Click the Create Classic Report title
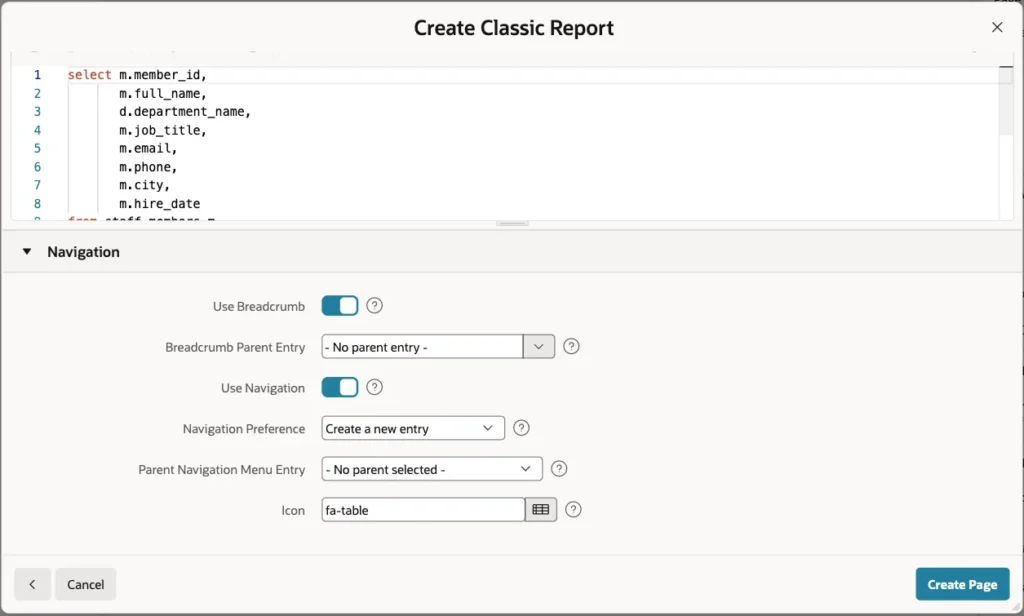This screenshot has width=1024, height=616. 514,28
